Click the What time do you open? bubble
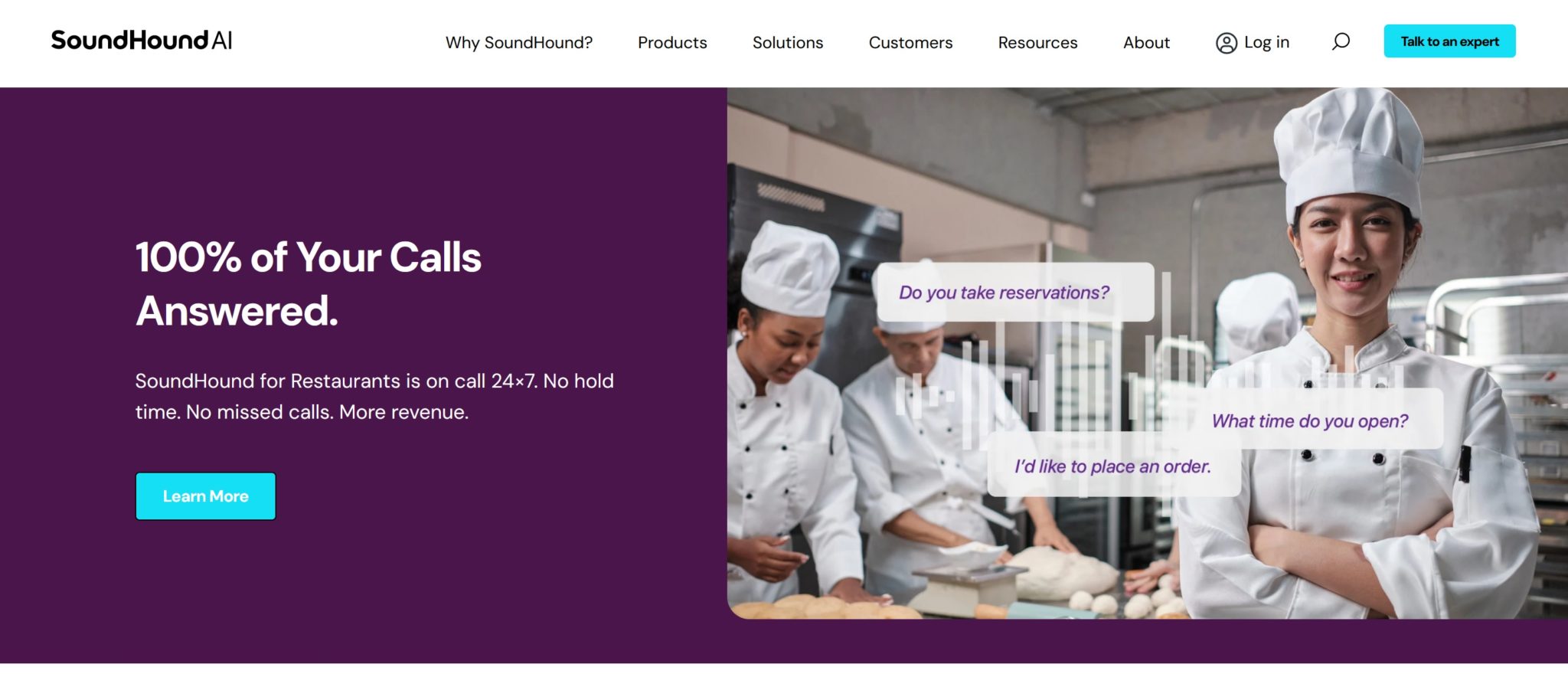The width and height of the screenshot is (1568, 674). click(x=1309, y=420)
